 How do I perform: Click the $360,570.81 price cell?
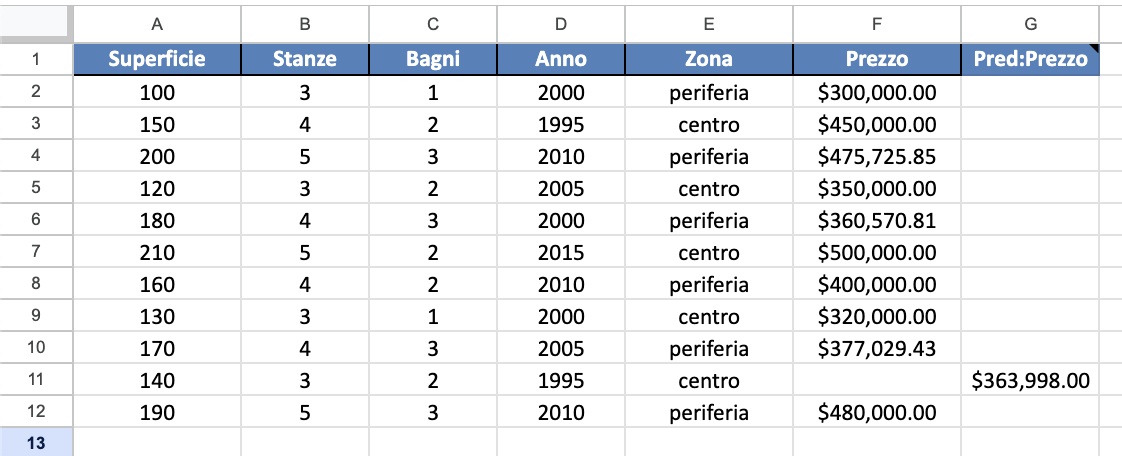point(877,220)
